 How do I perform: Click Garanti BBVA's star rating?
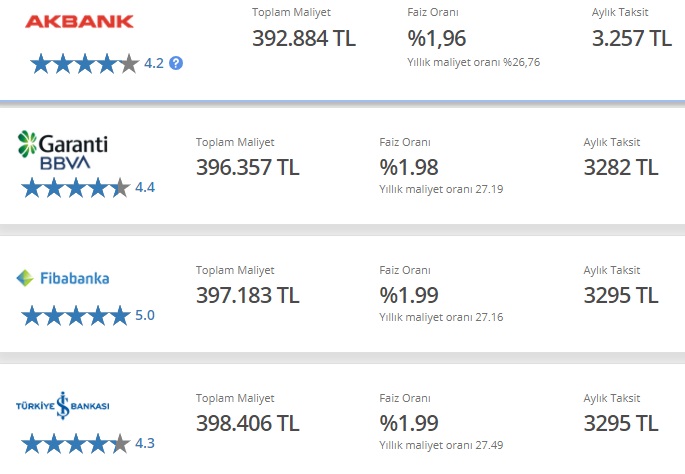(x=76, y=188)
